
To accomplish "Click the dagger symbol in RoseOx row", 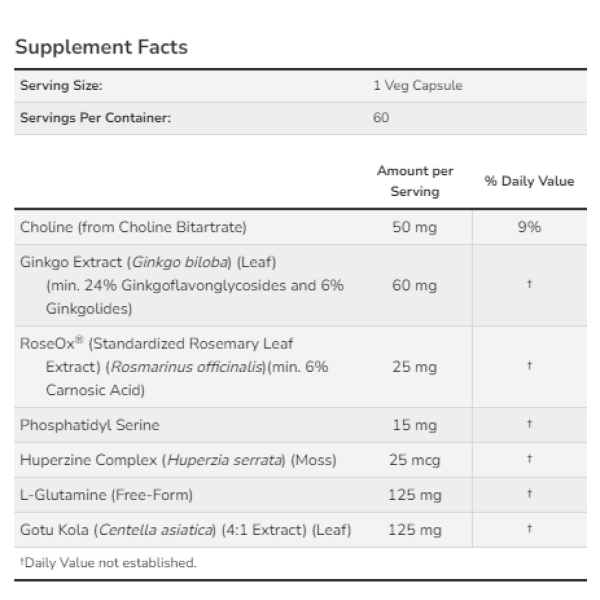I will coord(529,365).
